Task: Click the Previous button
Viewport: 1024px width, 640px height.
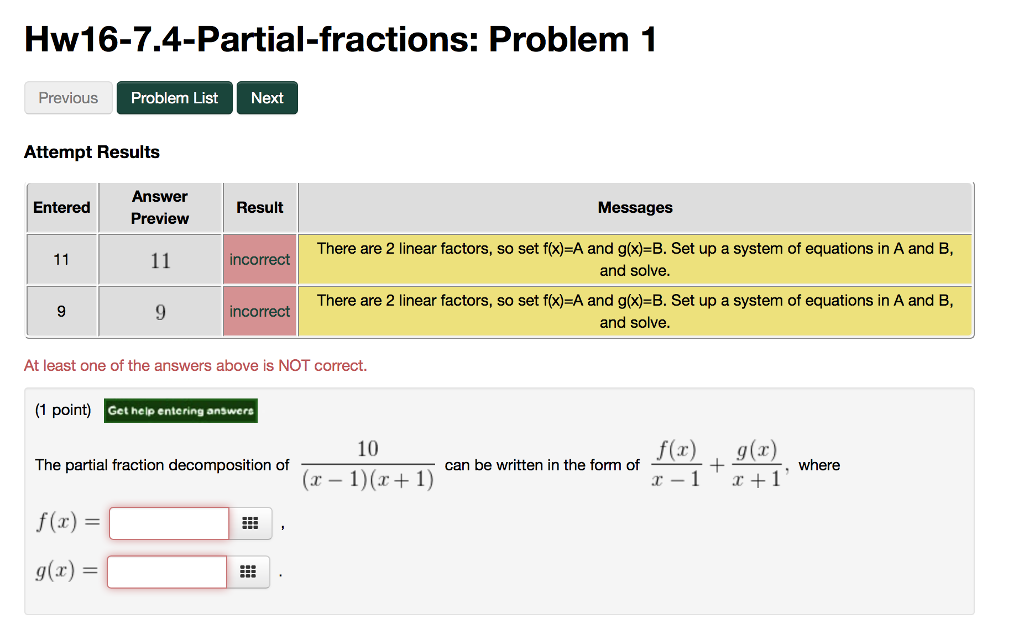Action: 68,97
